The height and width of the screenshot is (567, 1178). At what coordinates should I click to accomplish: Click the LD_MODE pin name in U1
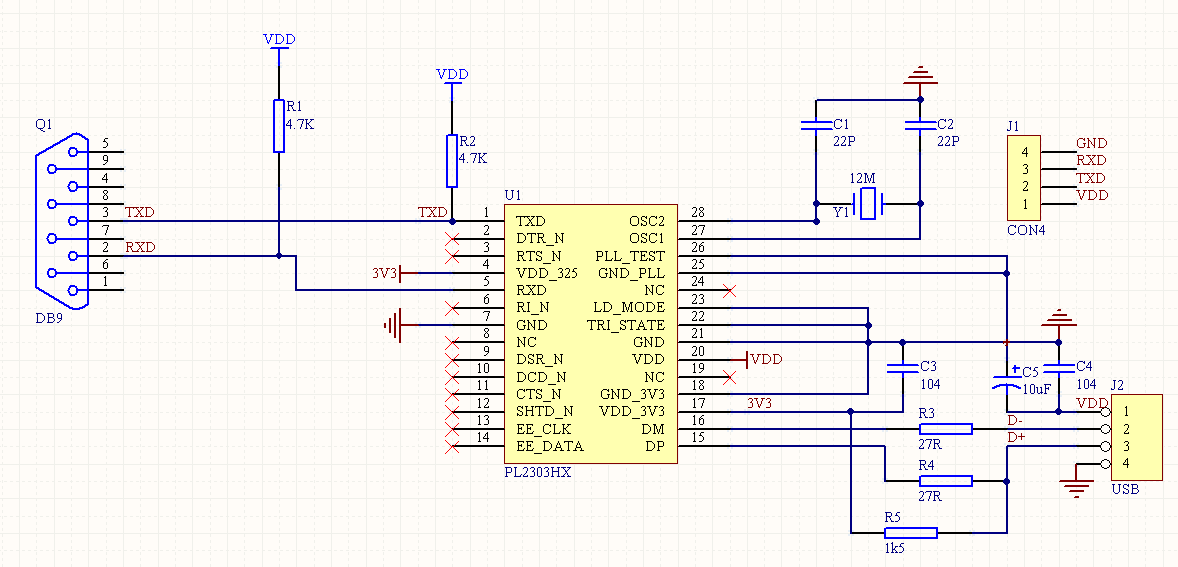(630, 307)
